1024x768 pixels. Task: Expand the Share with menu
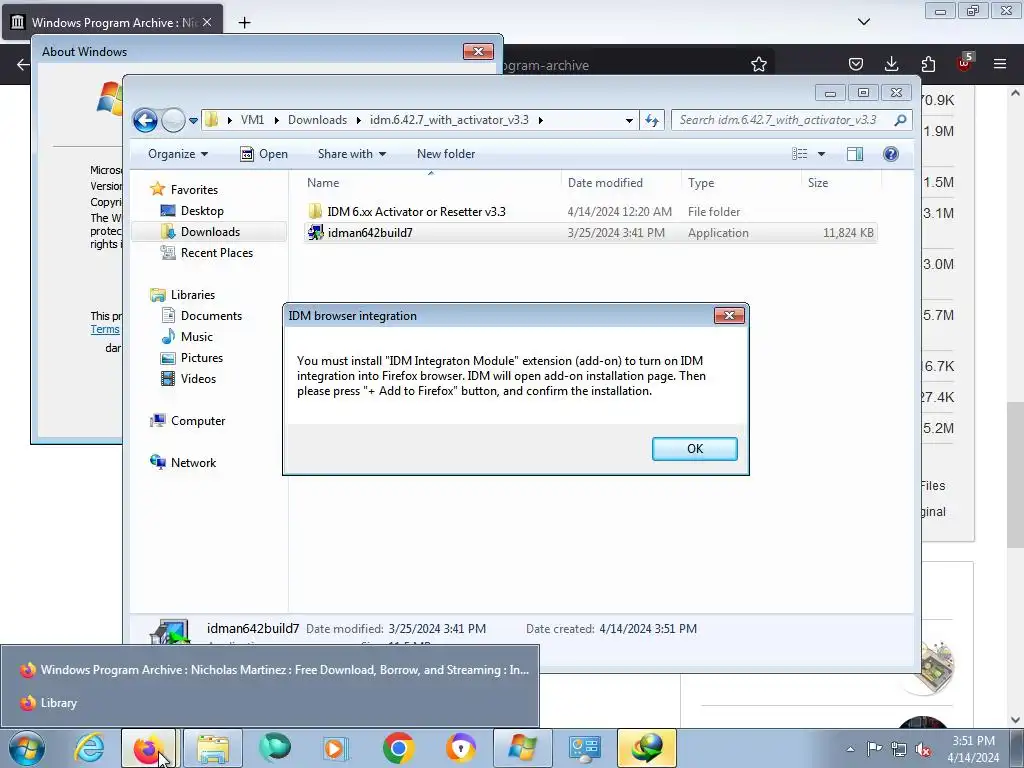[x=351, y=154]
